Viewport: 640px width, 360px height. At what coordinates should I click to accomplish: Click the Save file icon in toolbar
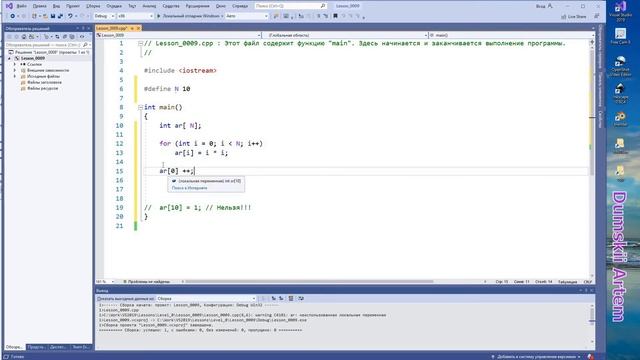coord(53,16)
